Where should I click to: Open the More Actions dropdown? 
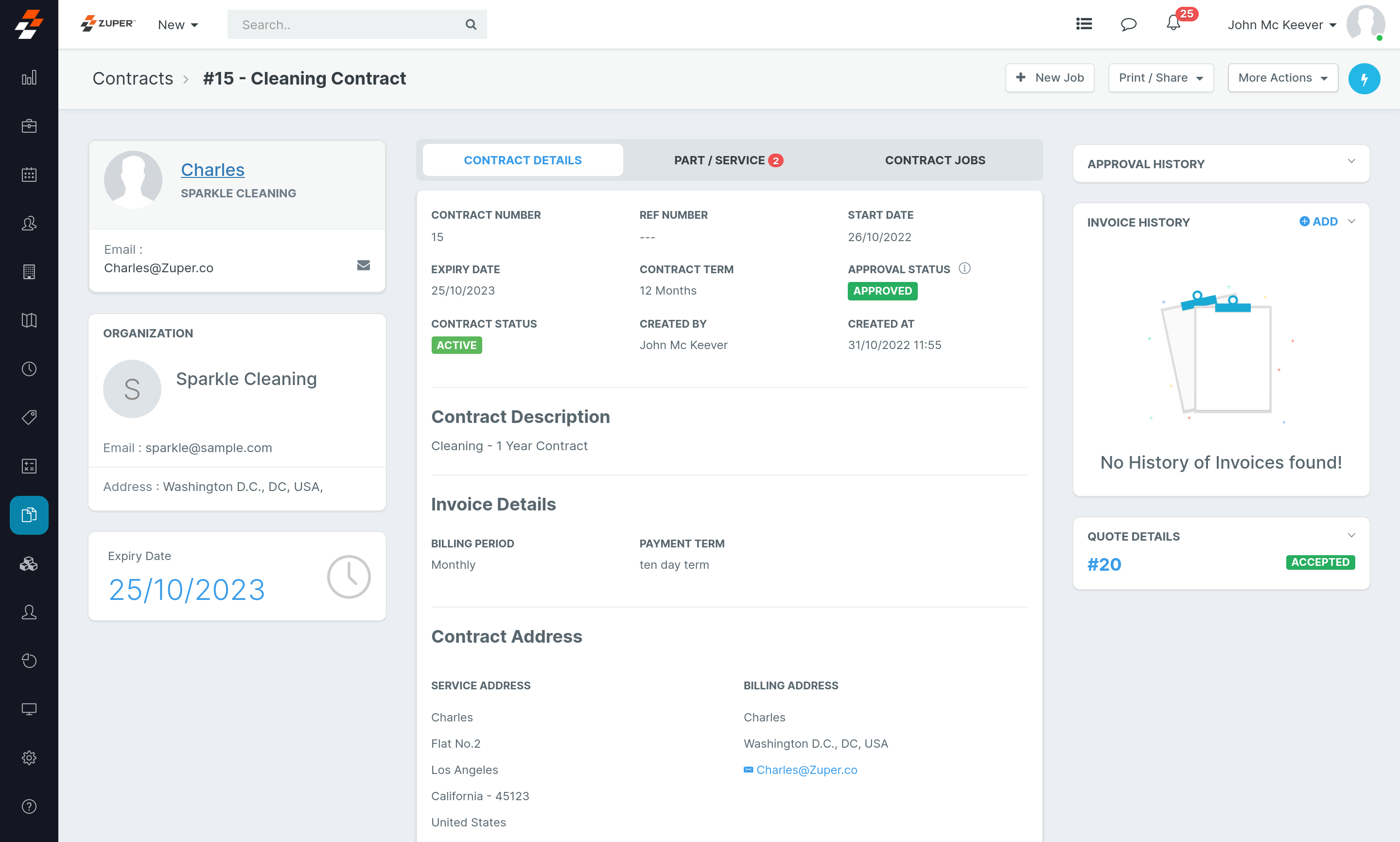[x=1282, y=78]
